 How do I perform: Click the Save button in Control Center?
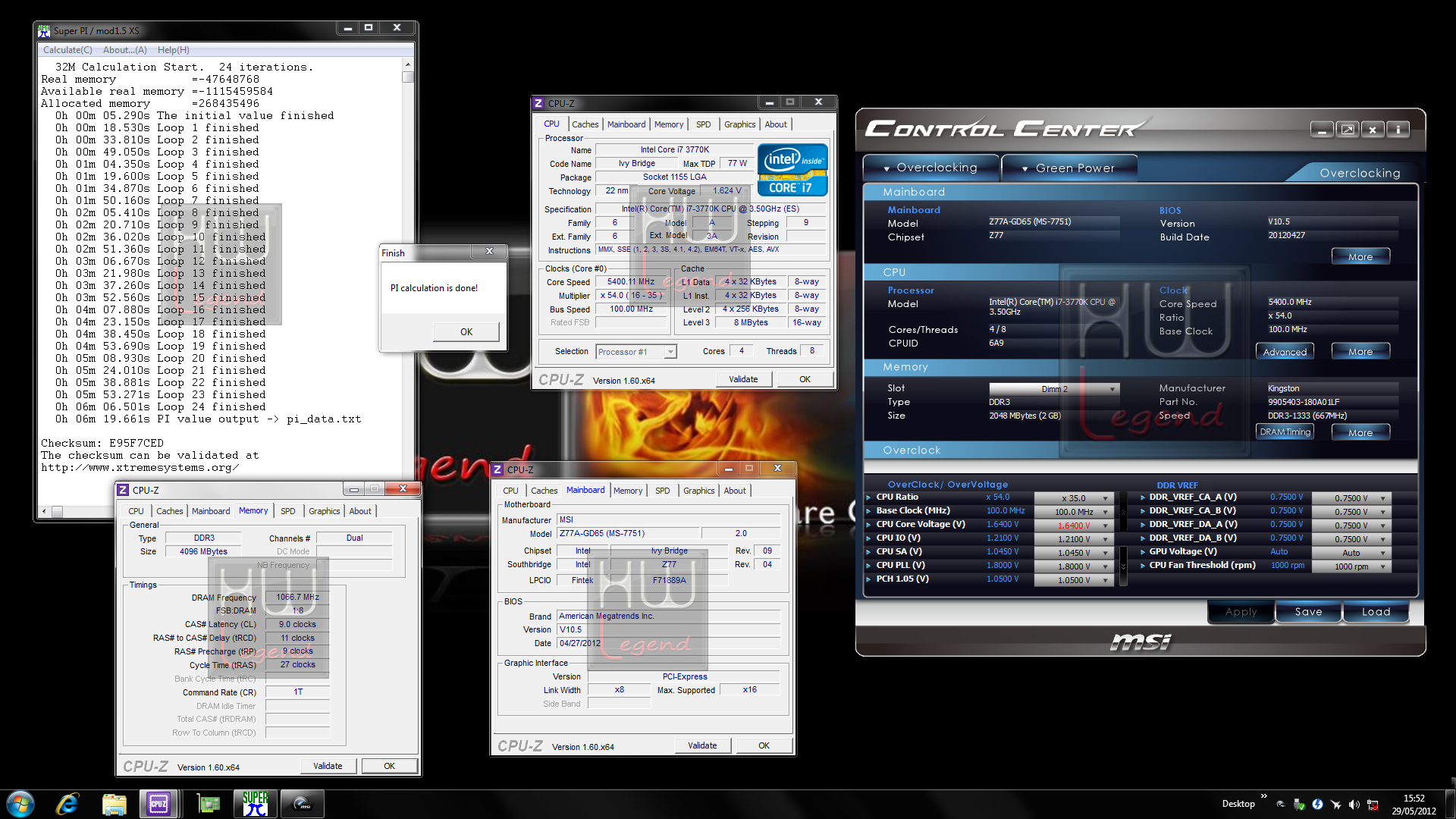[1308, 612]
